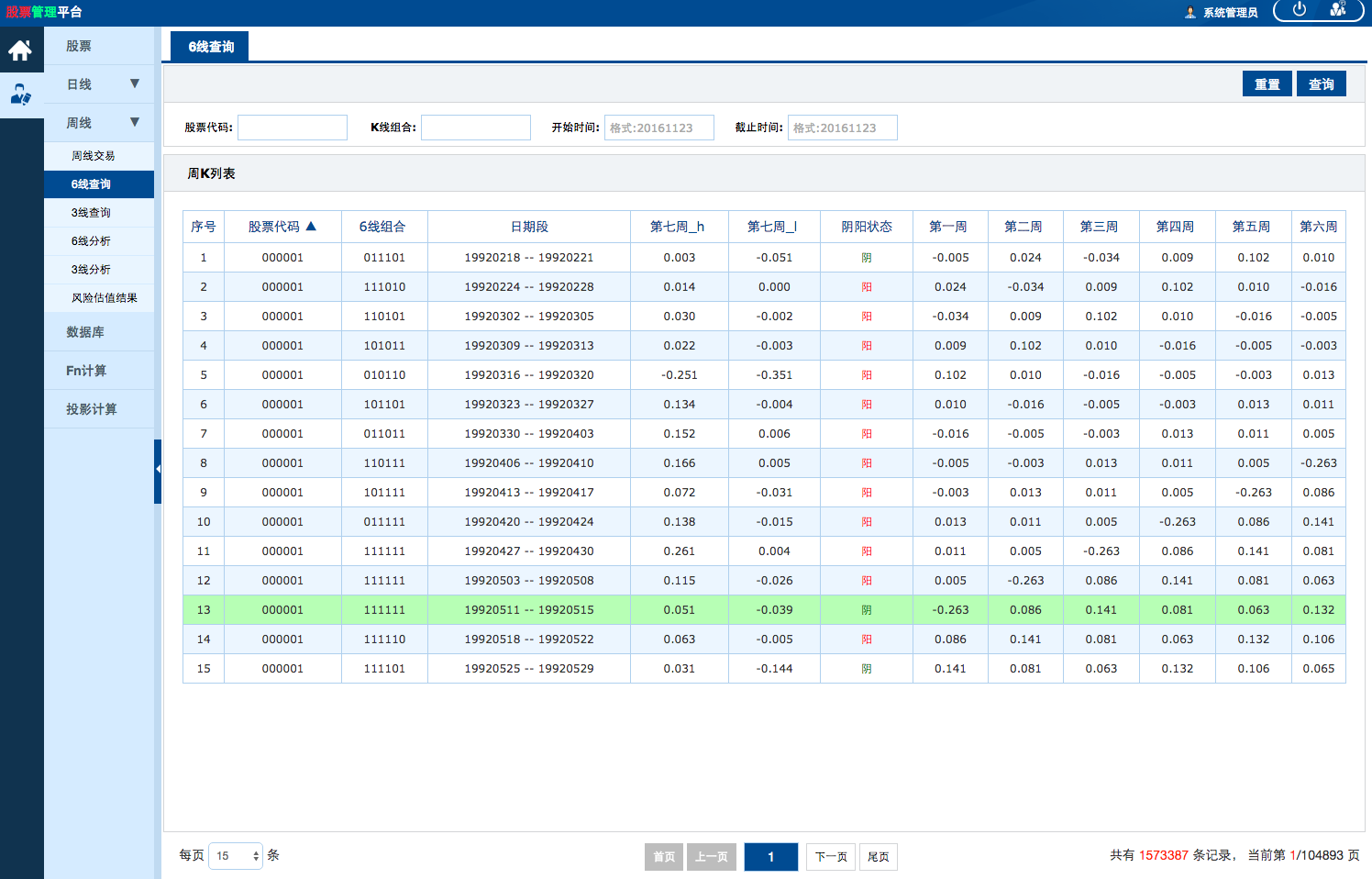
Task: Focus the 开始时间 date field
Action: [658, 128]
